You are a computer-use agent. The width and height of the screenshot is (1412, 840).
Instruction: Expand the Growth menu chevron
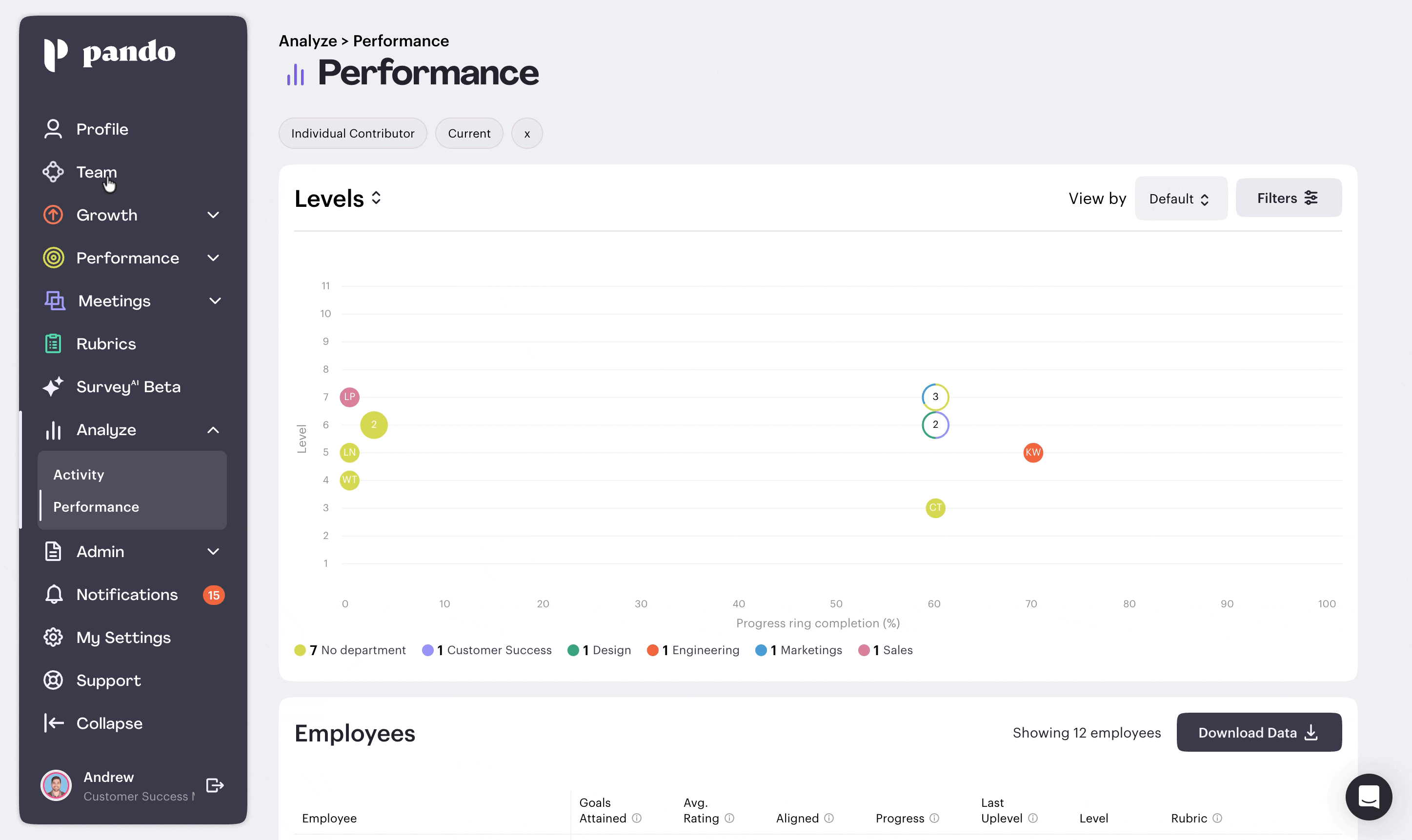213,215
